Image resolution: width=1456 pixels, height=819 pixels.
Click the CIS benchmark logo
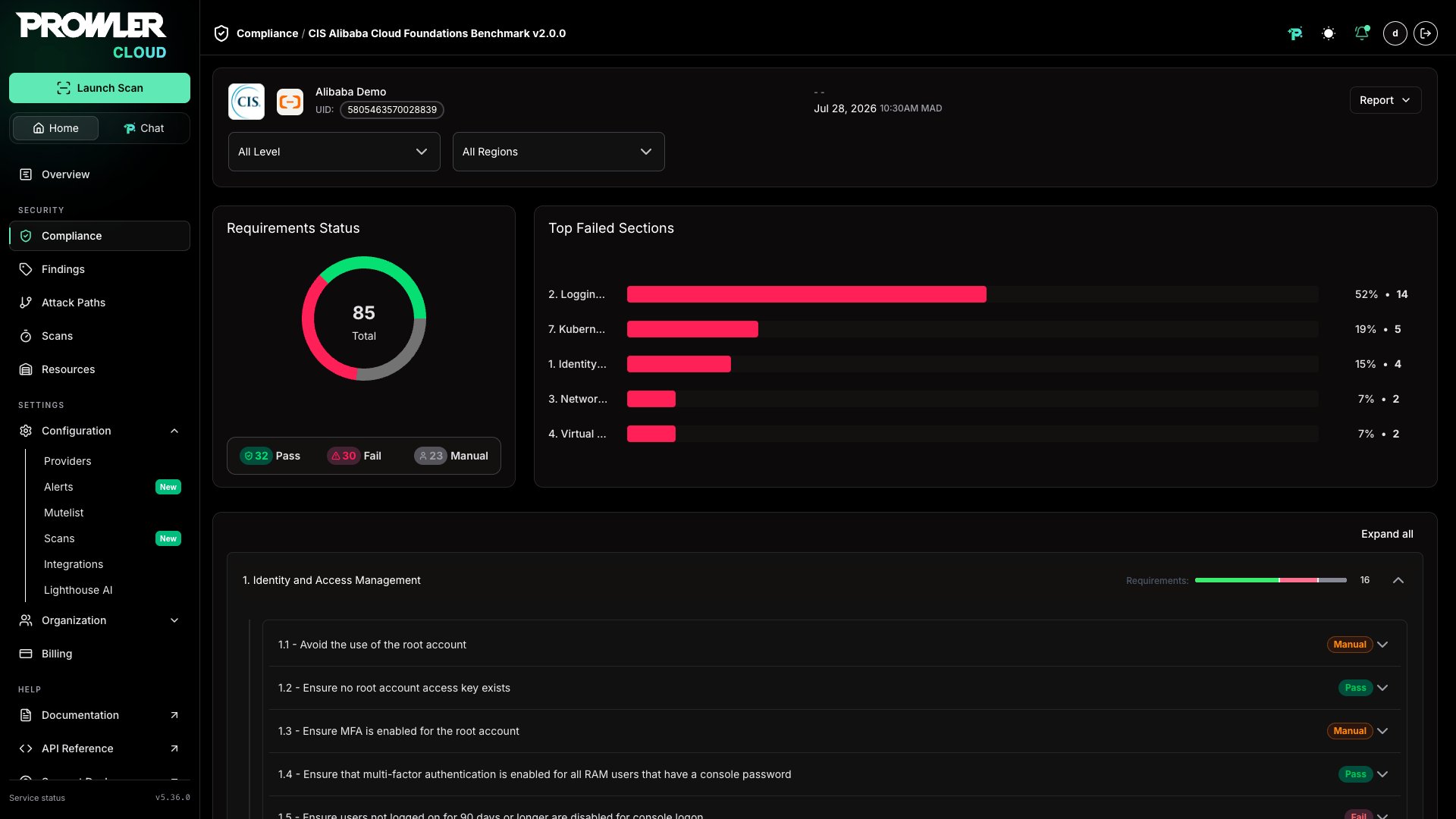tap(246, 102)
